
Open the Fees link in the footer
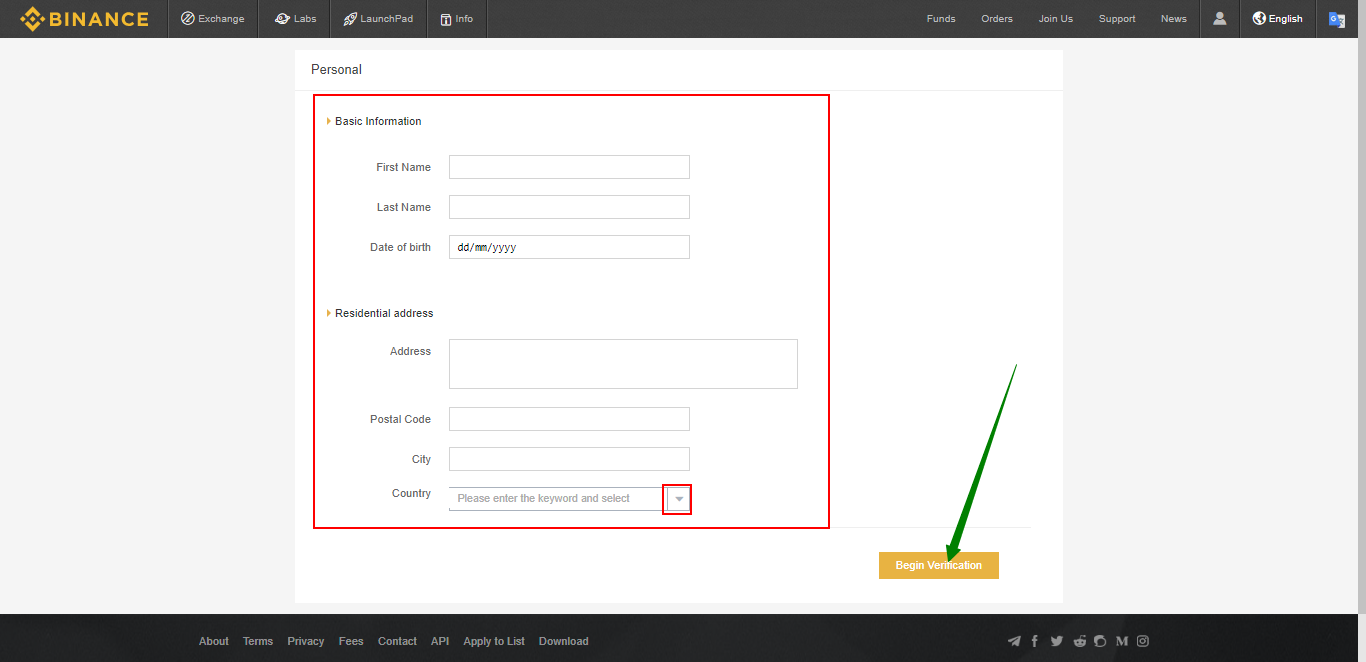[351, 641]
